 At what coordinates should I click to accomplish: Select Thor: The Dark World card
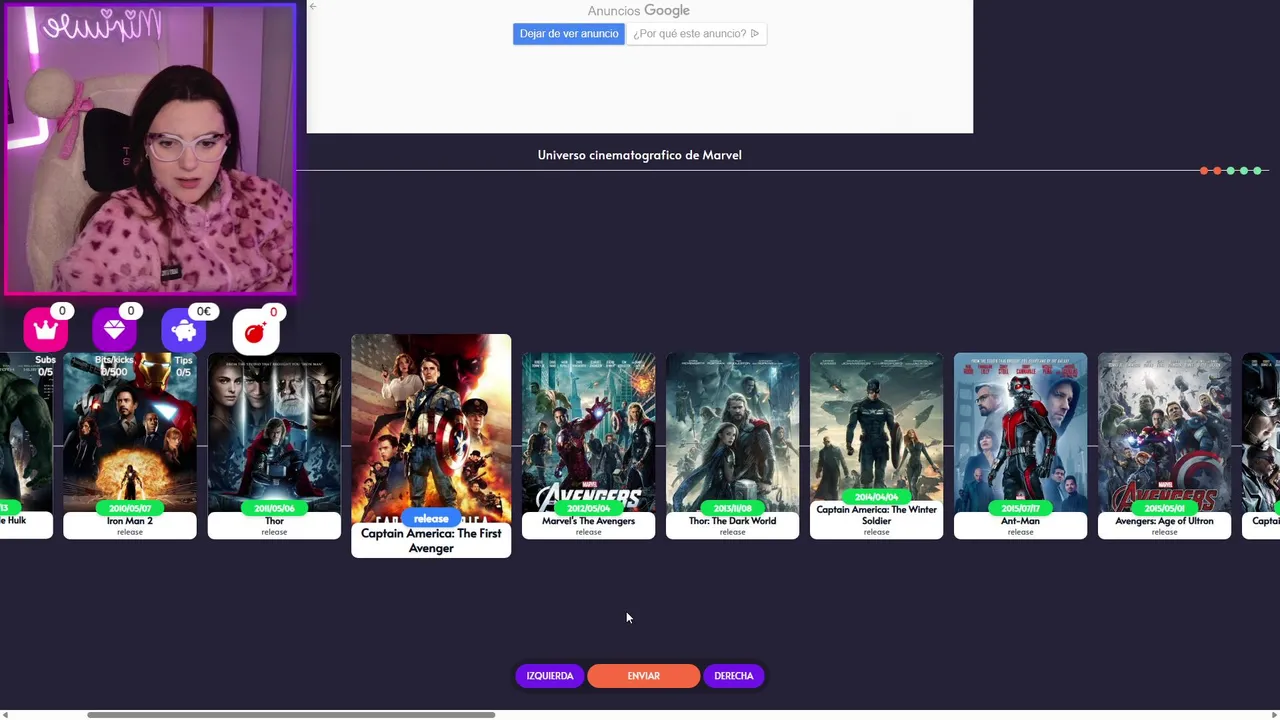732,446
